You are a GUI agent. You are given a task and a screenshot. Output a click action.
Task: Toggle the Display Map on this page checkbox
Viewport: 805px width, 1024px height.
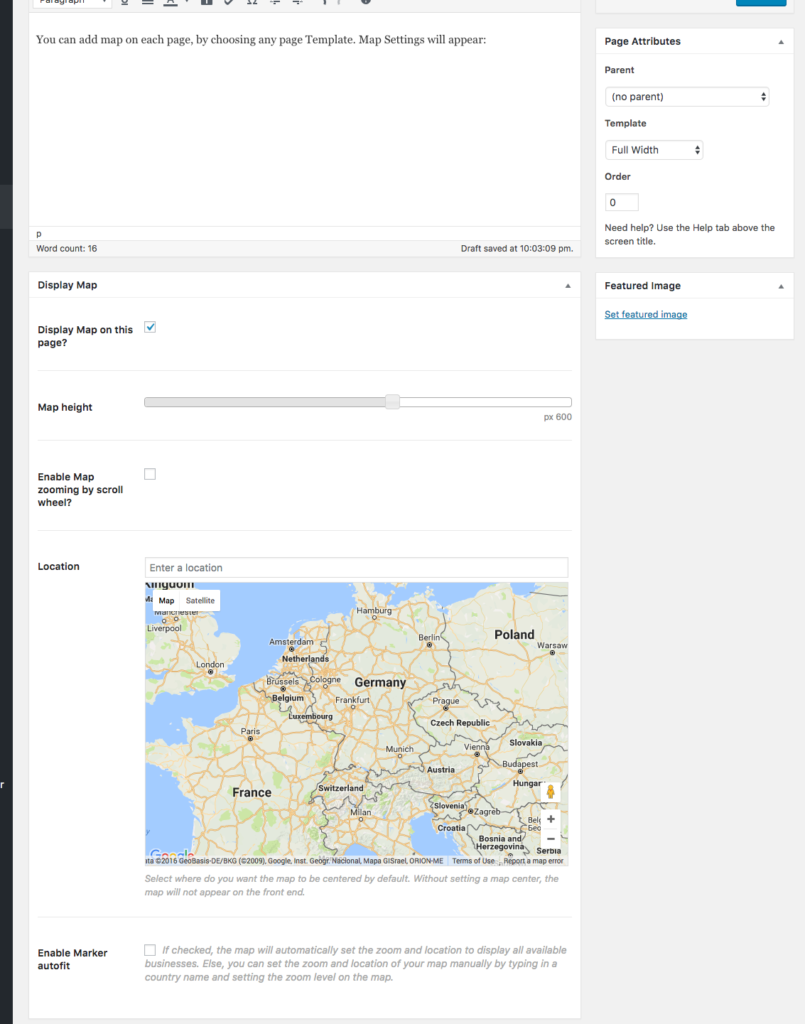pyautogui.click(x=149, y=327)
